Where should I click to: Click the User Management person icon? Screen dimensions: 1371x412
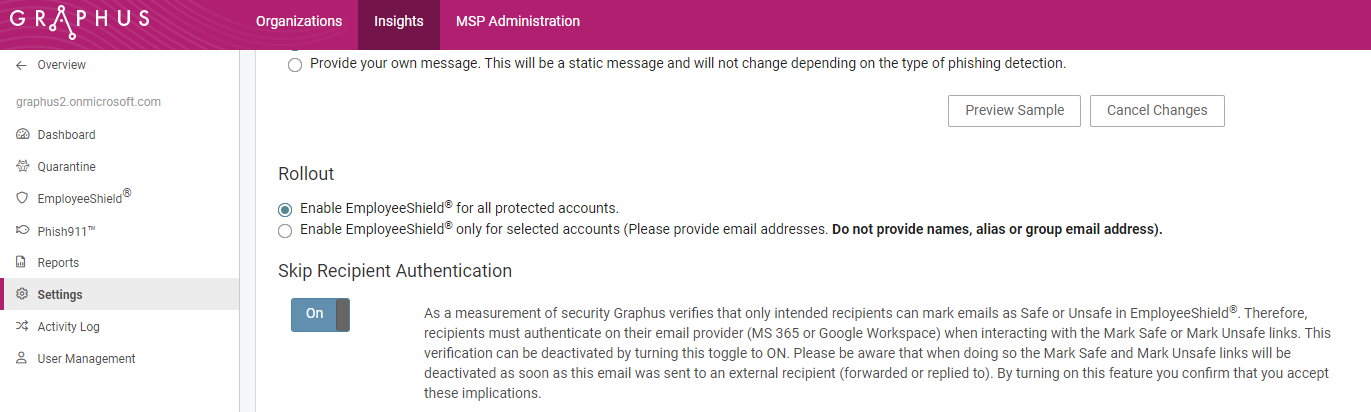pos(23,359)
